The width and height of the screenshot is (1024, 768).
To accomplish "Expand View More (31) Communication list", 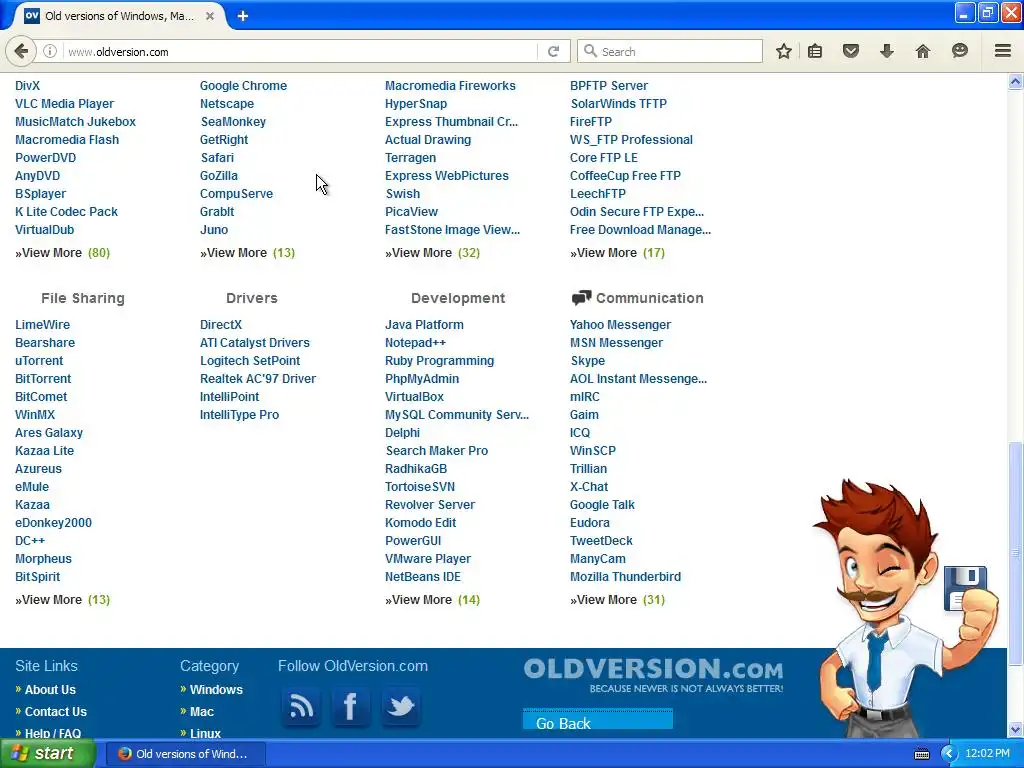I will (617, 600).
